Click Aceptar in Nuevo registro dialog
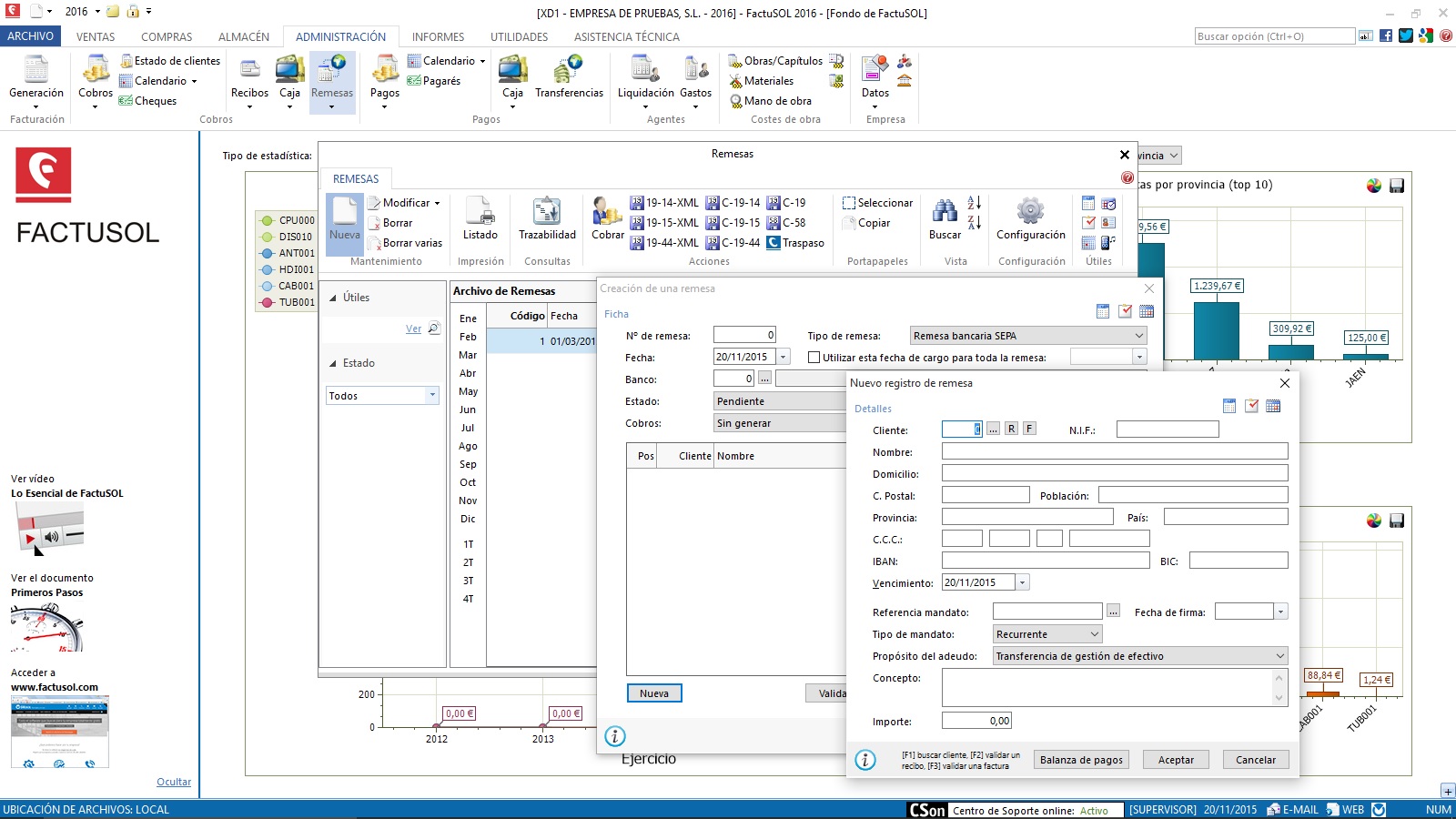 point(1176,760)
